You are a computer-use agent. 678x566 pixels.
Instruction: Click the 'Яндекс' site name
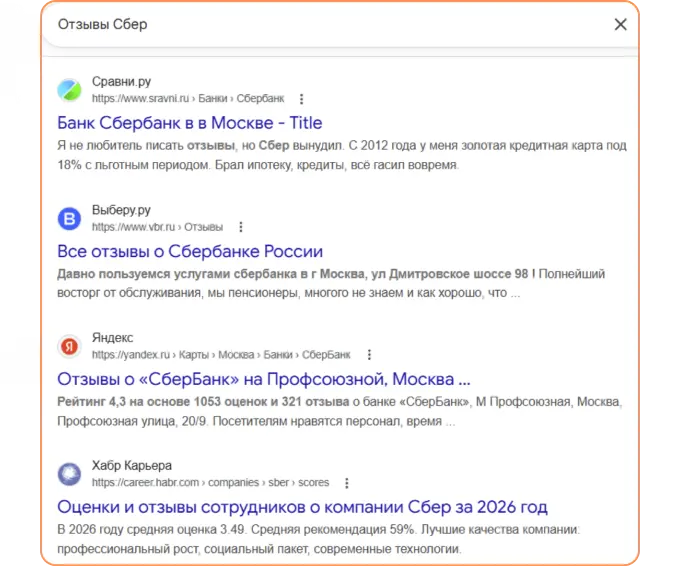pyautogui.click(x=112, y=337)
